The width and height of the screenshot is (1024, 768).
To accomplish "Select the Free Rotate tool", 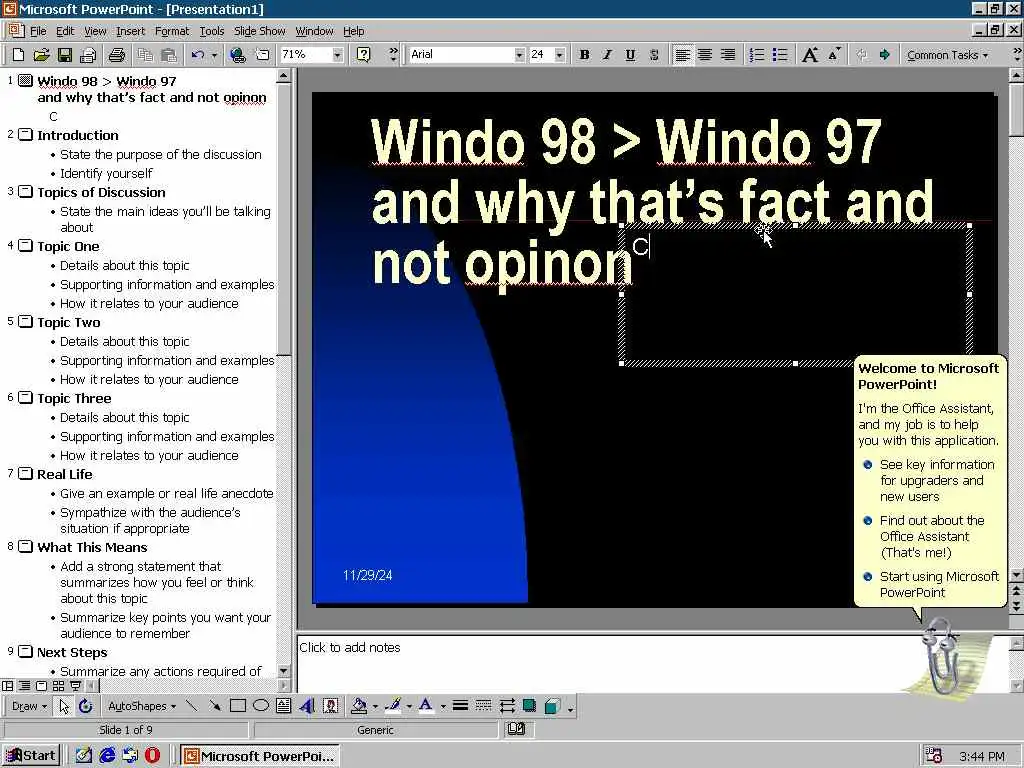I will (x=86, y=706).
